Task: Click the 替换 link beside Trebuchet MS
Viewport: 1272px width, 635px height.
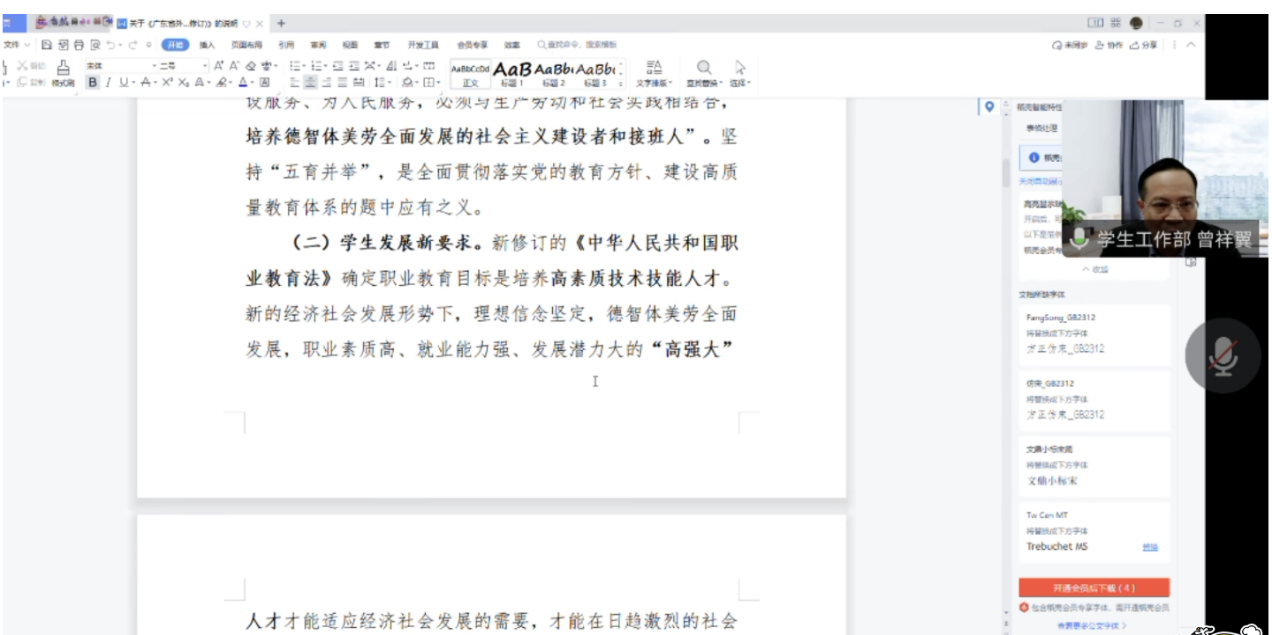Action: coord(1151,547)
